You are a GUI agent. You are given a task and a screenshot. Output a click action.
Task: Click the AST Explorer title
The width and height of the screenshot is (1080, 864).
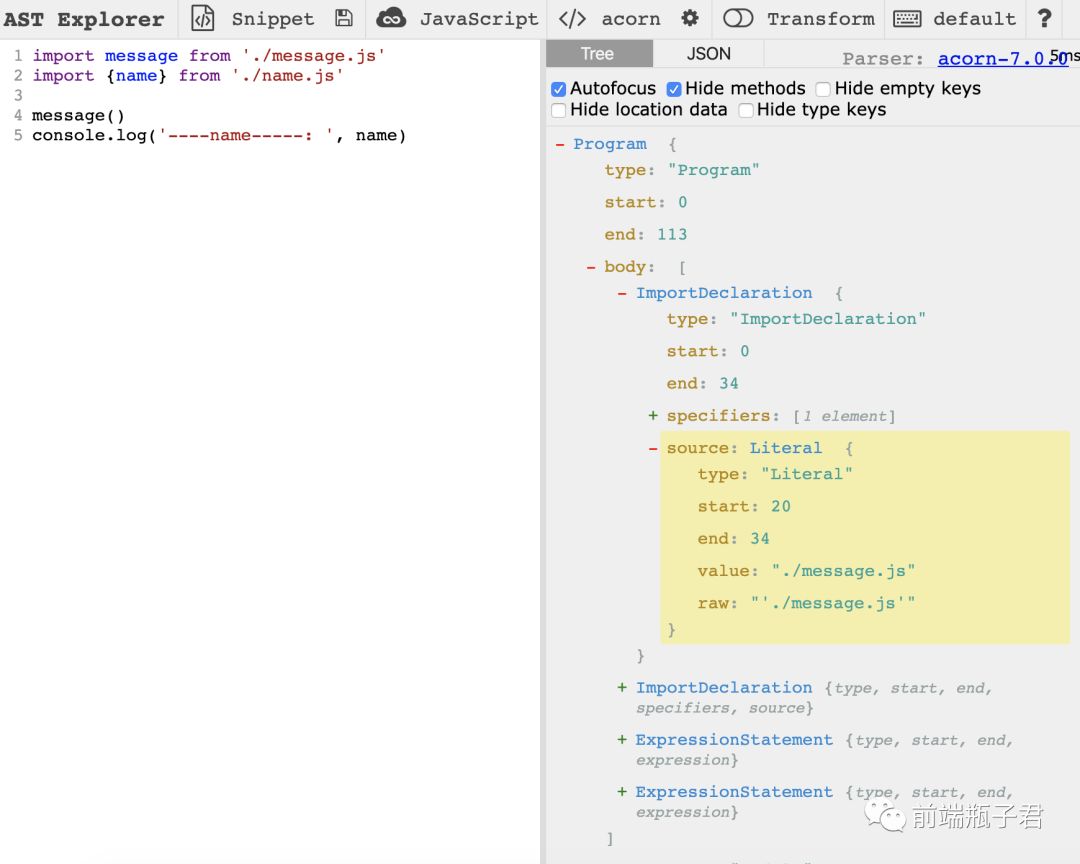coord(83,19)
